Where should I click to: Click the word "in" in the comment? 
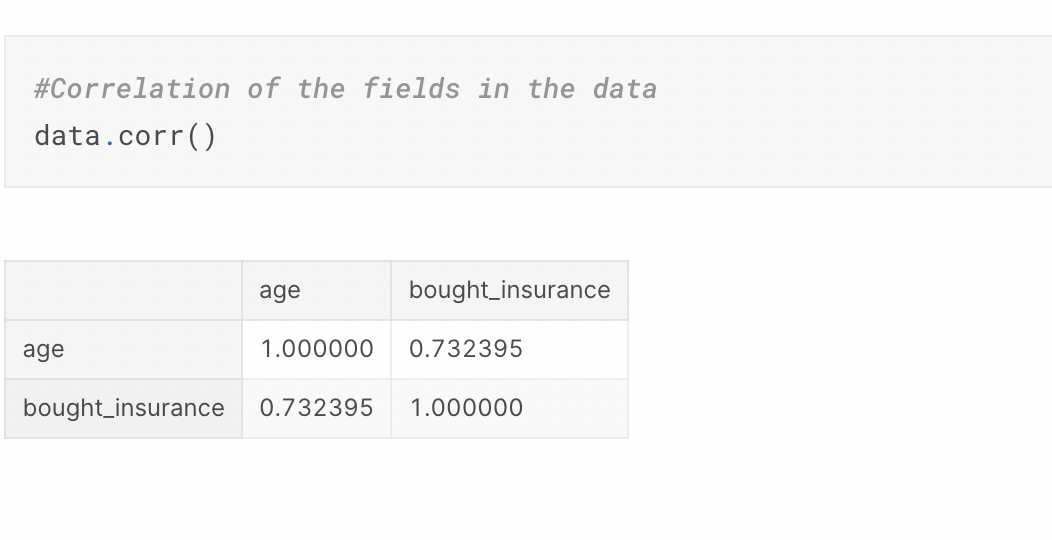[x=494, y=89]
